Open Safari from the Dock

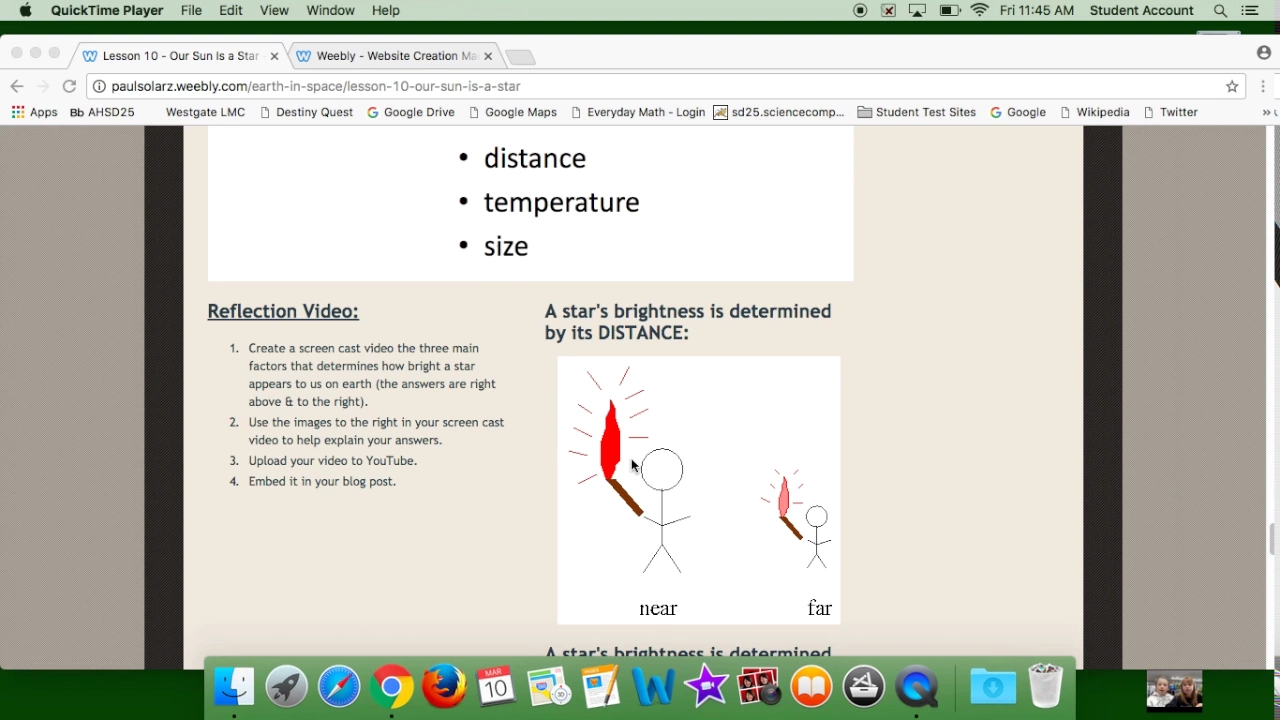(339, 687)
